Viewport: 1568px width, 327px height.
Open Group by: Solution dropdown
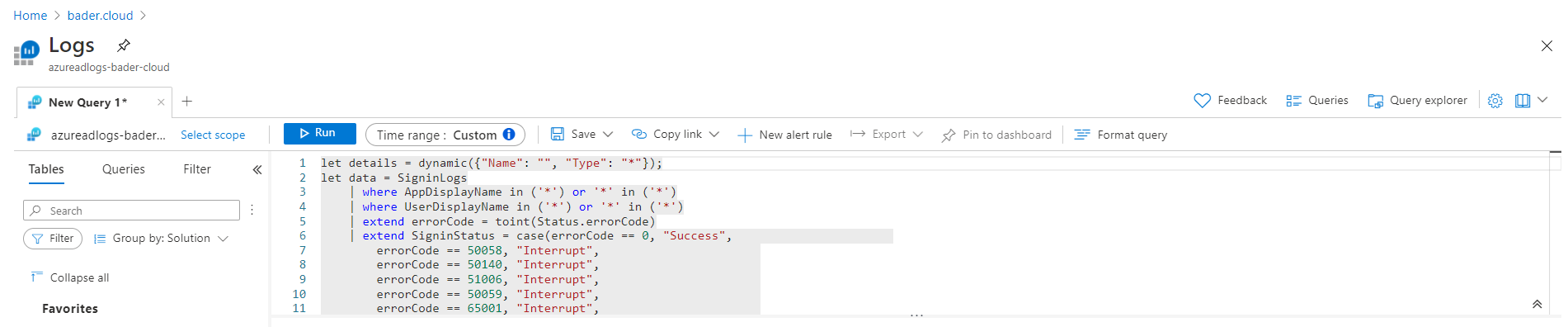161,239
